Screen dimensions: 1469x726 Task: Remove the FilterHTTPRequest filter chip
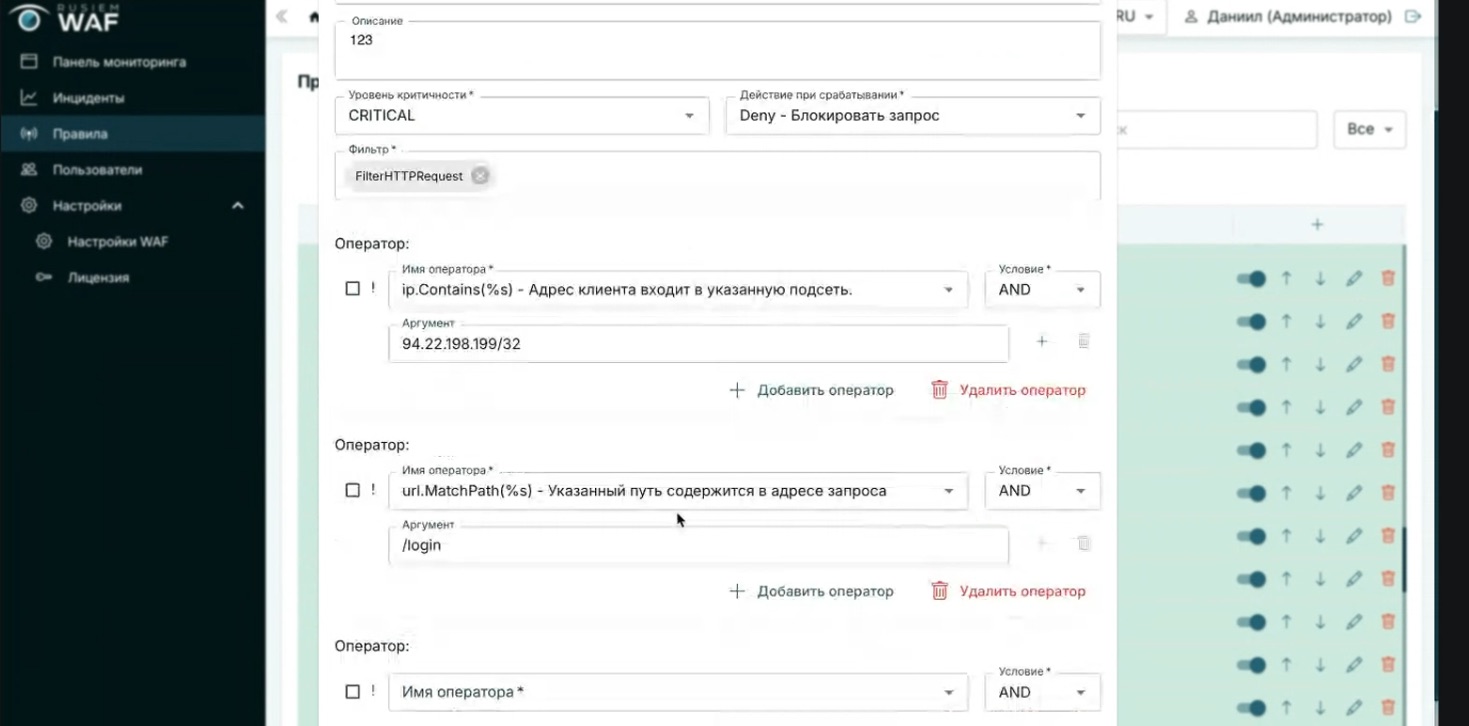click(x=480, y=176)
